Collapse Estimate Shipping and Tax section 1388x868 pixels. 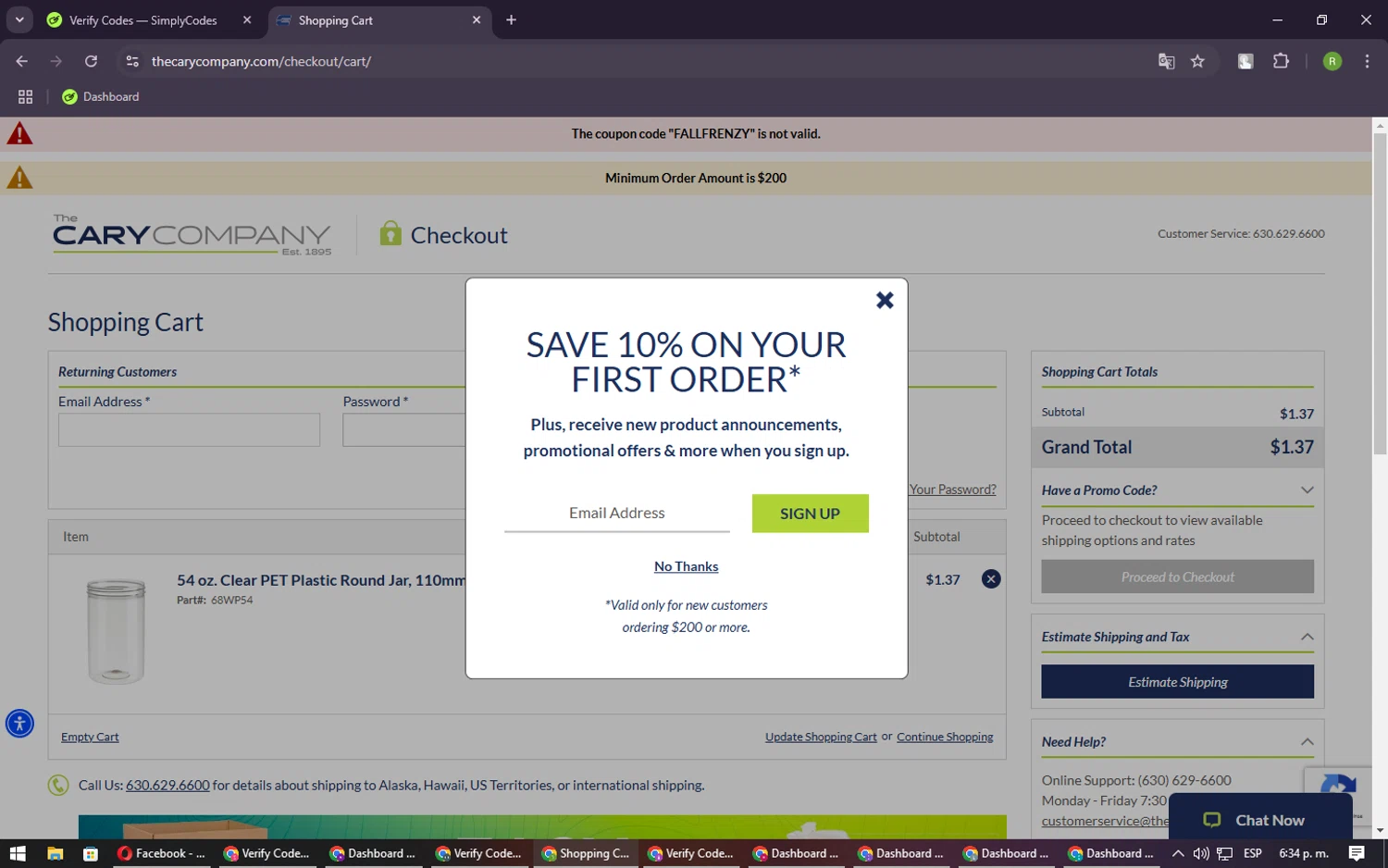tap(1177, 637)
